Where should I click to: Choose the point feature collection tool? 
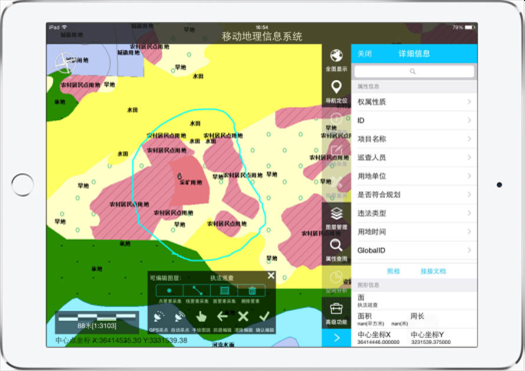(x=169, y=291)
